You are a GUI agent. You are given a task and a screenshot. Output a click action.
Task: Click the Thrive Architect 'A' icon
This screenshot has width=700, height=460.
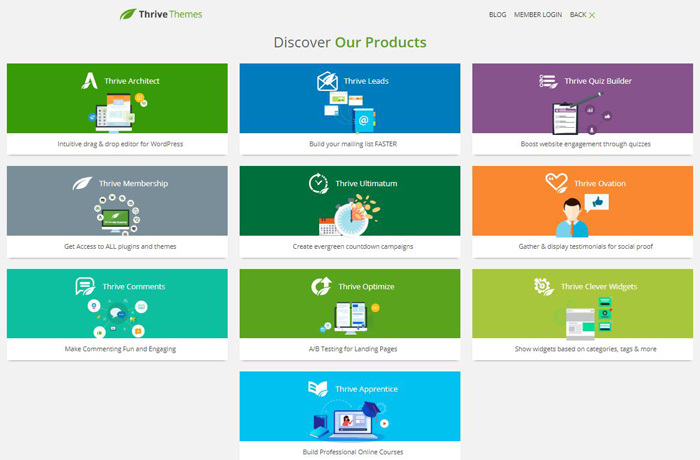click(x=89, y=81)
